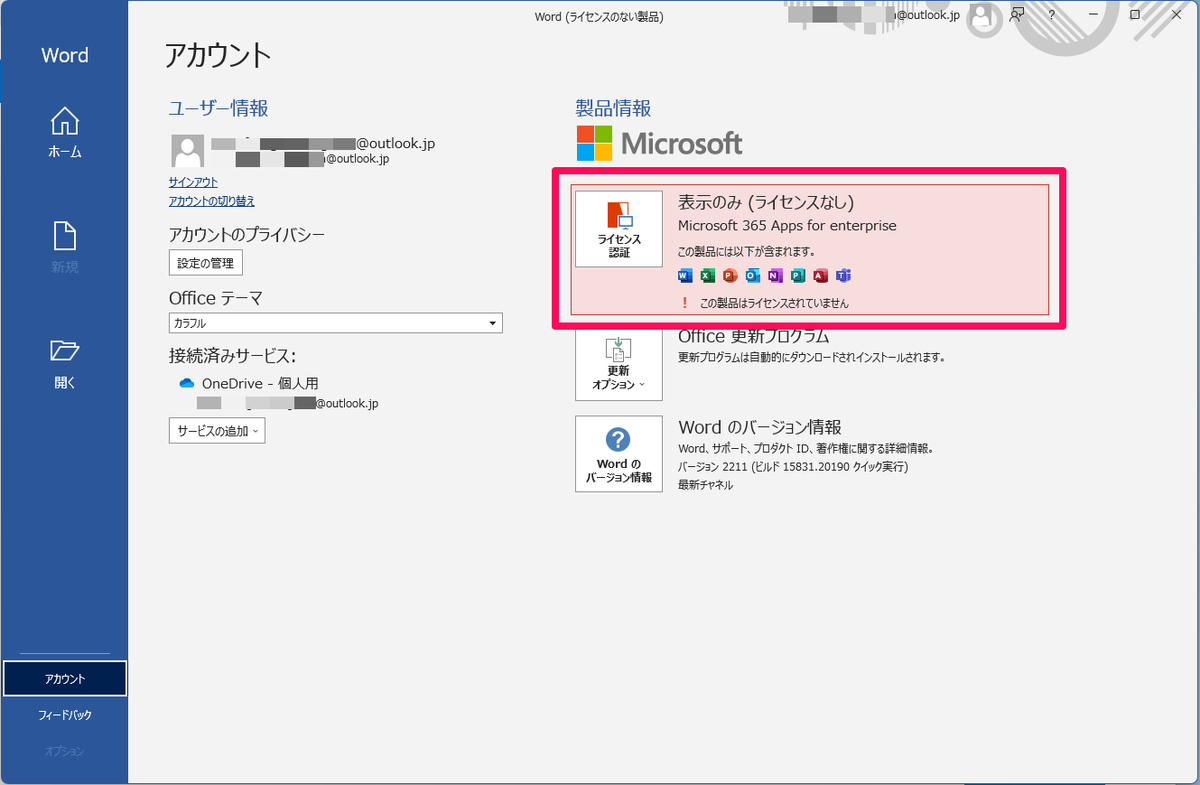The height and width of the screenshot is (785, 1200).
Task: Open the ホーム (Home) house icon
Action: pyautogui.click(x=64, y=122)
